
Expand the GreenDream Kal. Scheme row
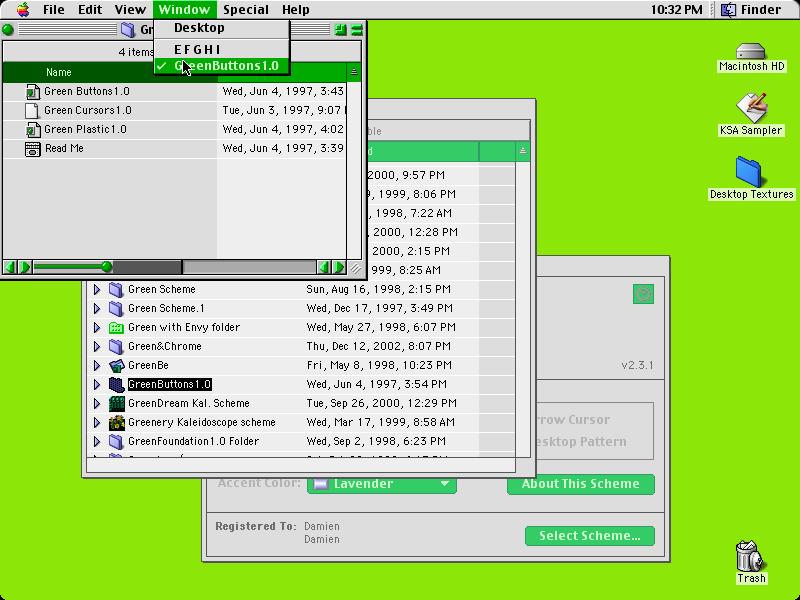pyautogui.click(x=97, y=404)
